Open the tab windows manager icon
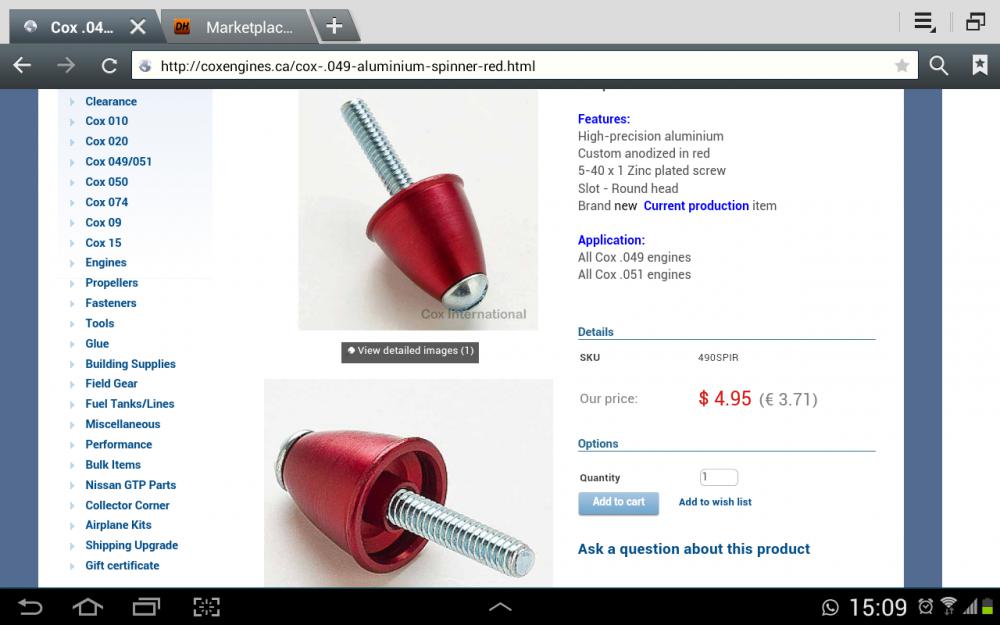The width and height of the screenshot is (1000, 625). [x=975, y=22]
